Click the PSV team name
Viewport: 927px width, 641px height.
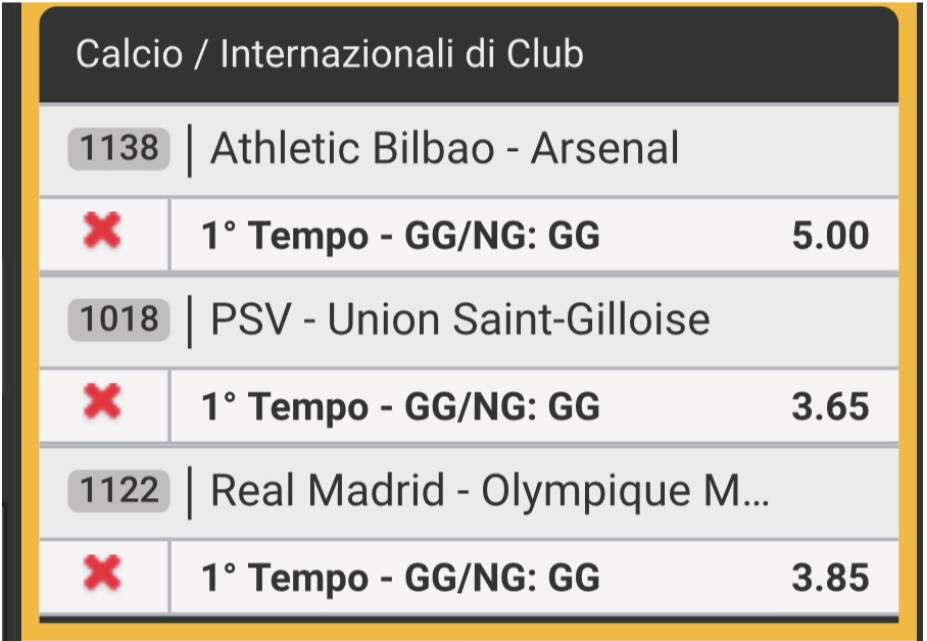pos(250,320)
